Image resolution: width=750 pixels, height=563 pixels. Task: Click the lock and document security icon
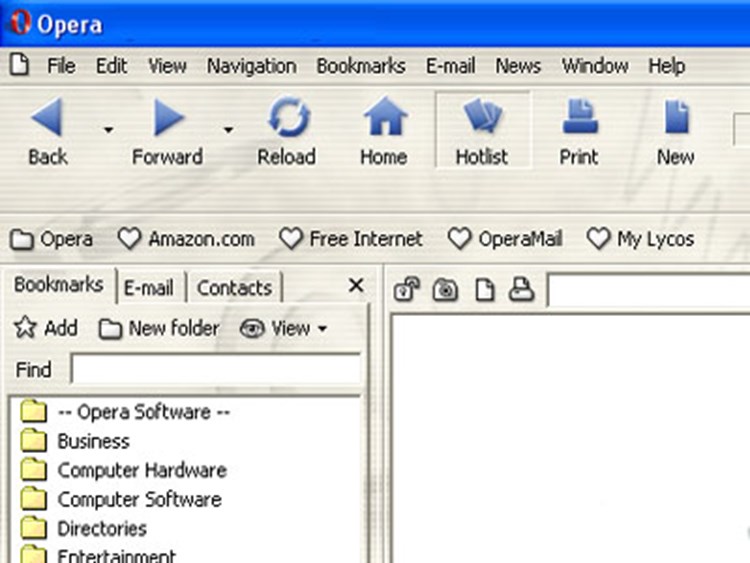pyautogui.click(x=407, y=289)
